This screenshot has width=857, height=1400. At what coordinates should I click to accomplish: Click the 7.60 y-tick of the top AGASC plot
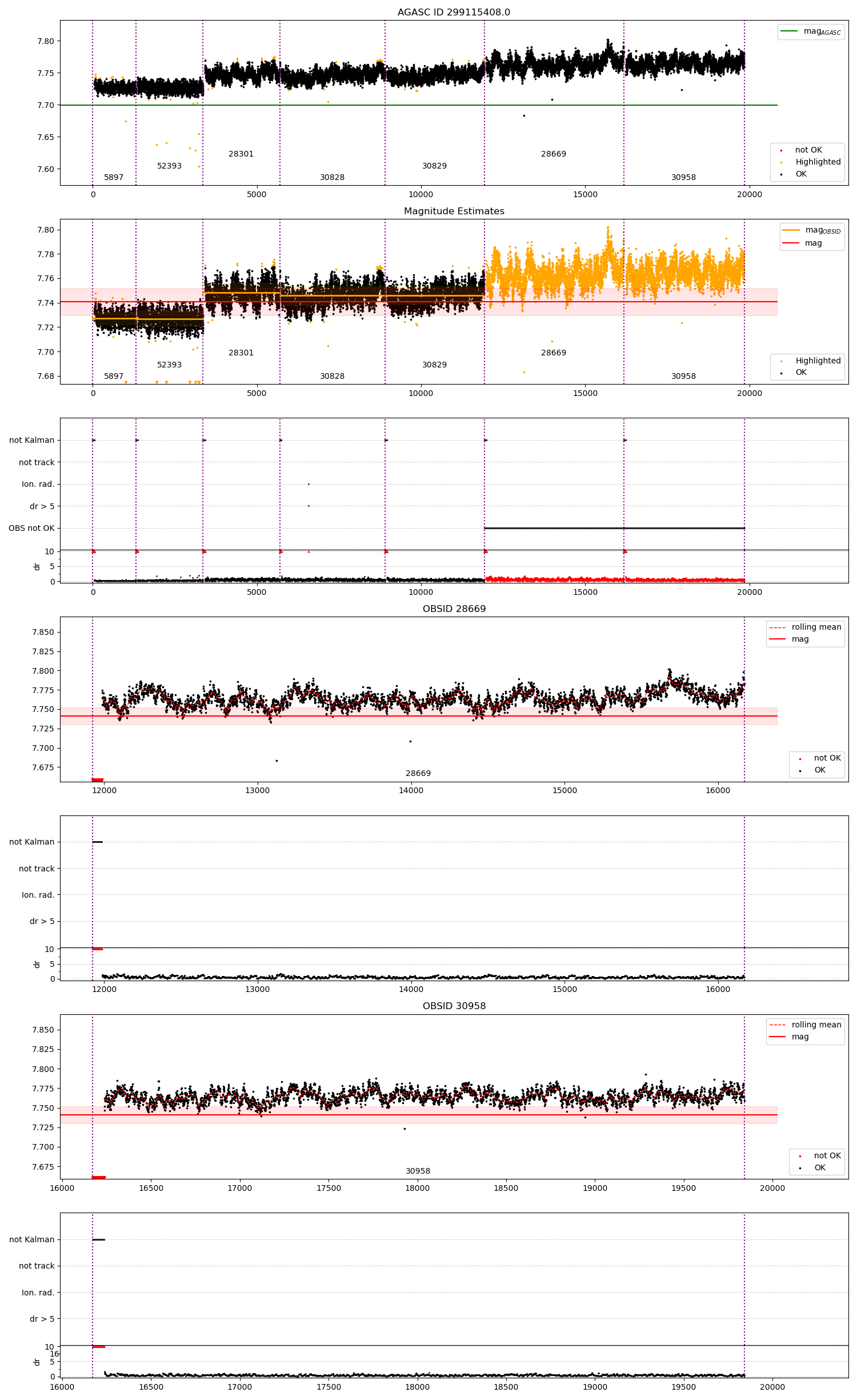click(46, 170)
